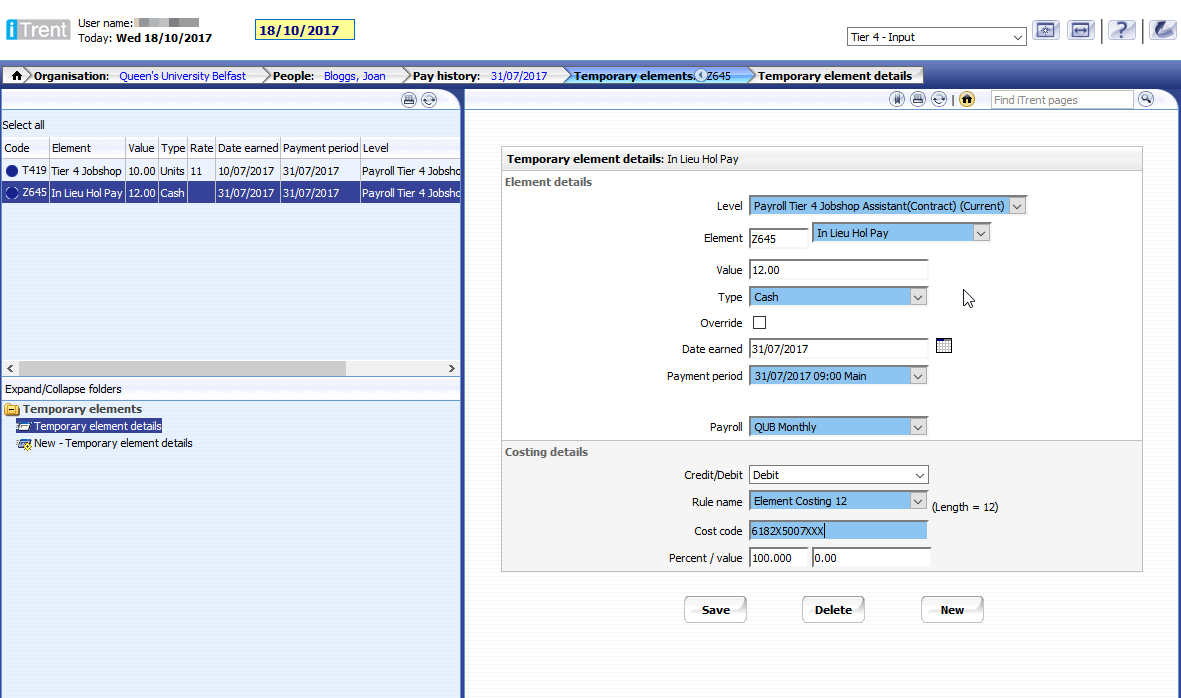Click the search magnifier next to Find iTrent pages
This screenshot has width=1181, height=698.
click(1146, 99)
